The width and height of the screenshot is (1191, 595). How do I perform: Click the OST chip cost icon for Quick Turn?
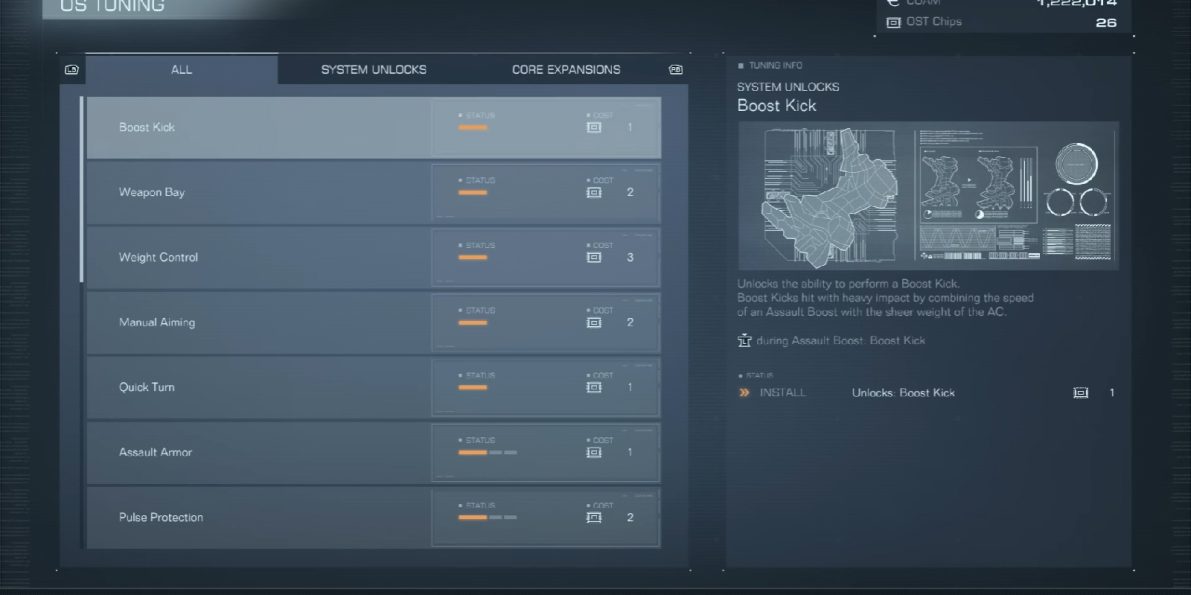pos(594,388)
